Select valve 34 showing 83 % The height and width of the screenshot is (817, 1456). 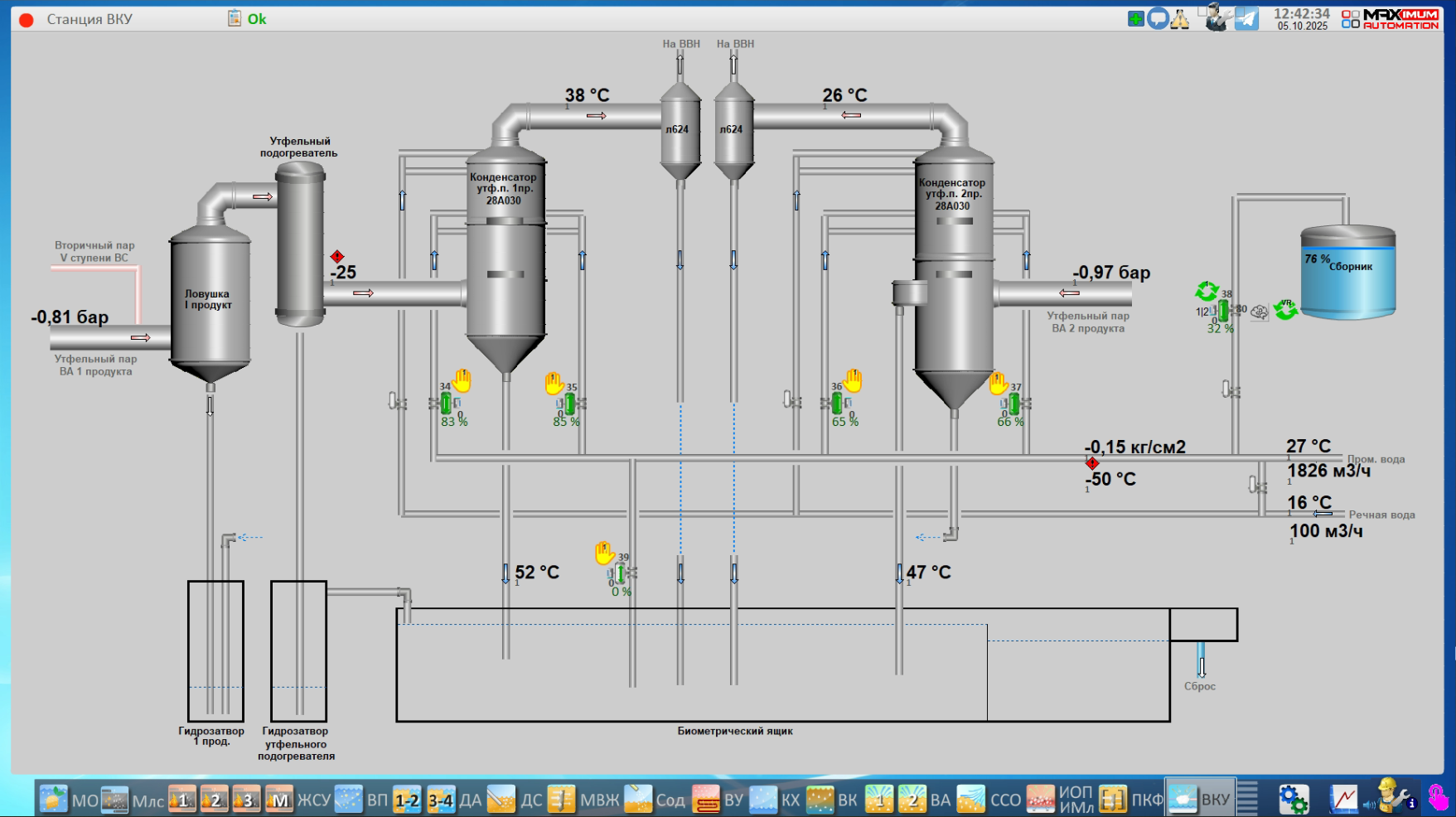[x=446, y=404]
